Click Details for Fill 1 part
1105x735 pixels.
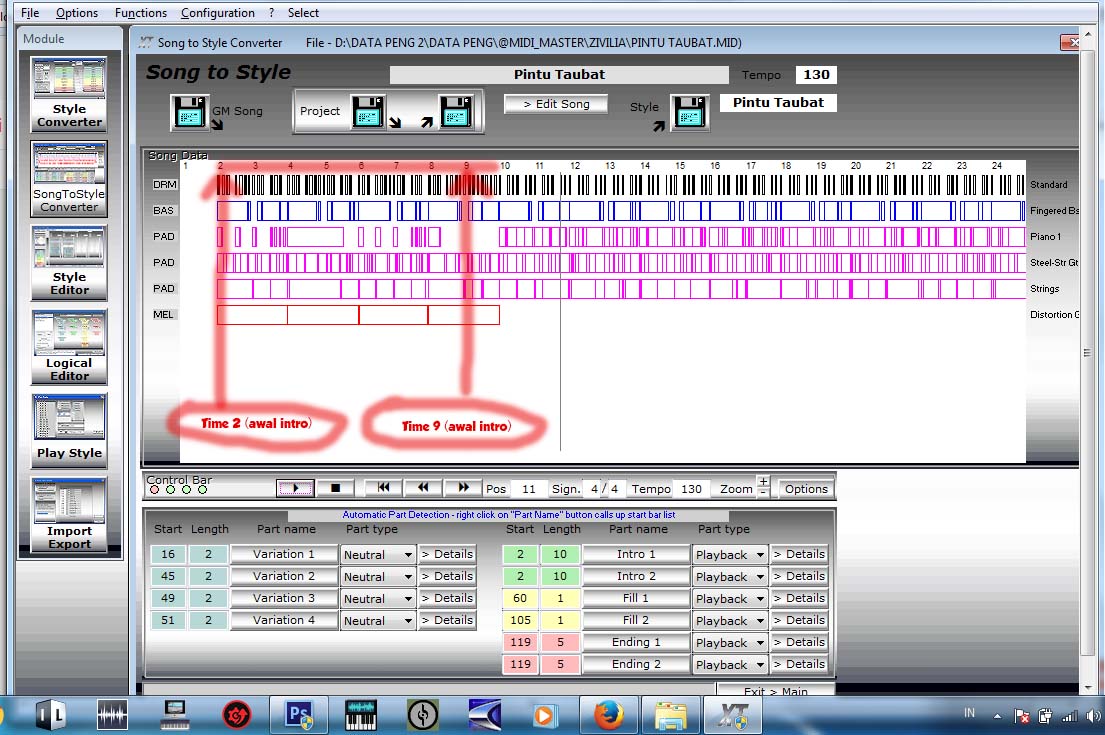(x=798, y=598)
